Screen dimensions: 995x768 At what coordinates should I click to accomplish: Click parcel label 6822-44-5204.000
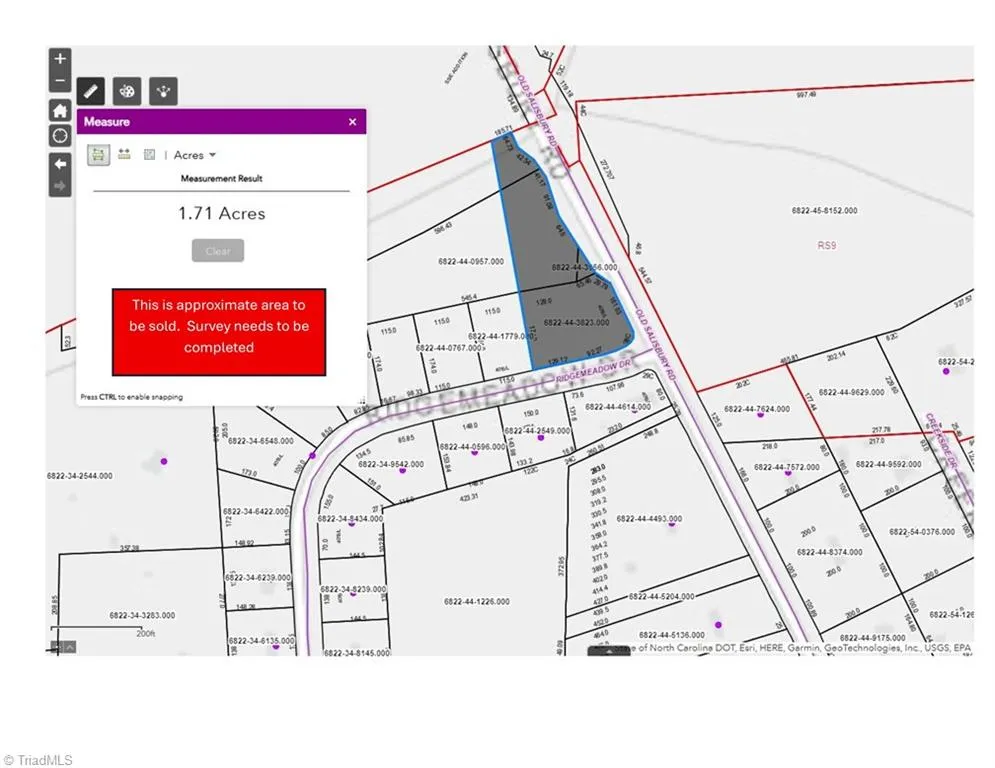[x=661, y=596]
